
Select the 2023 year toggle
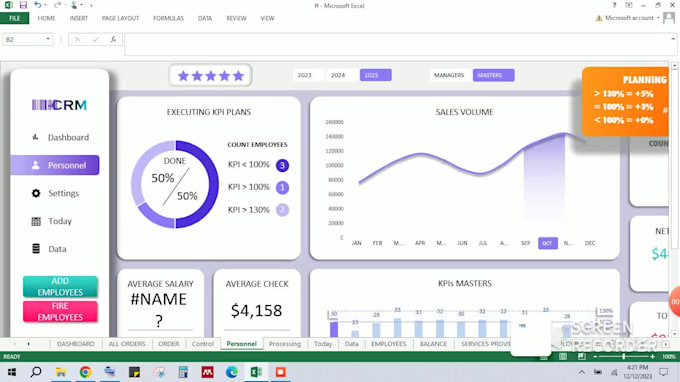(304, 75)
